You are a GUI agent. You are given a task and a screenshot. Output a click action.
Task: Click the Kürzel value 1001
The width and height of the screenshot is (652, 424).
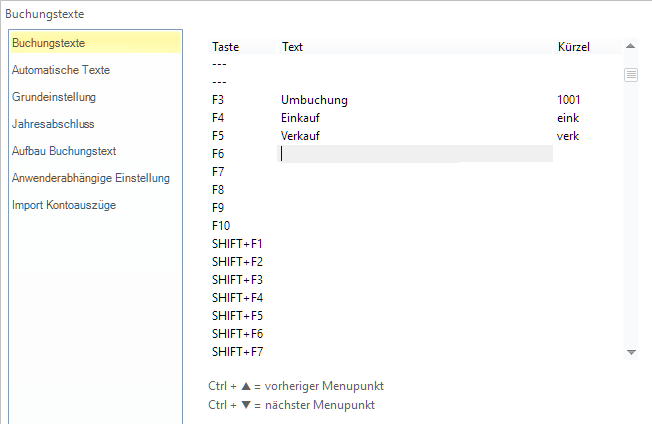click(569, 100)
